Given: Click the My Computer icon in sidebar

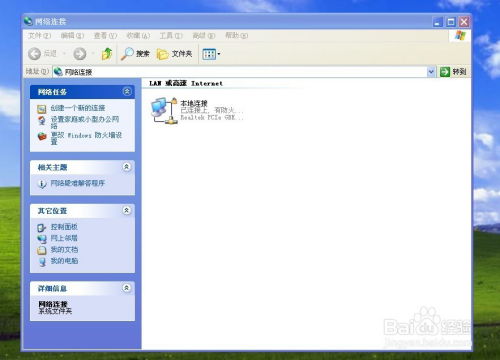Looking at the screenshot, I should click(42, 262).
